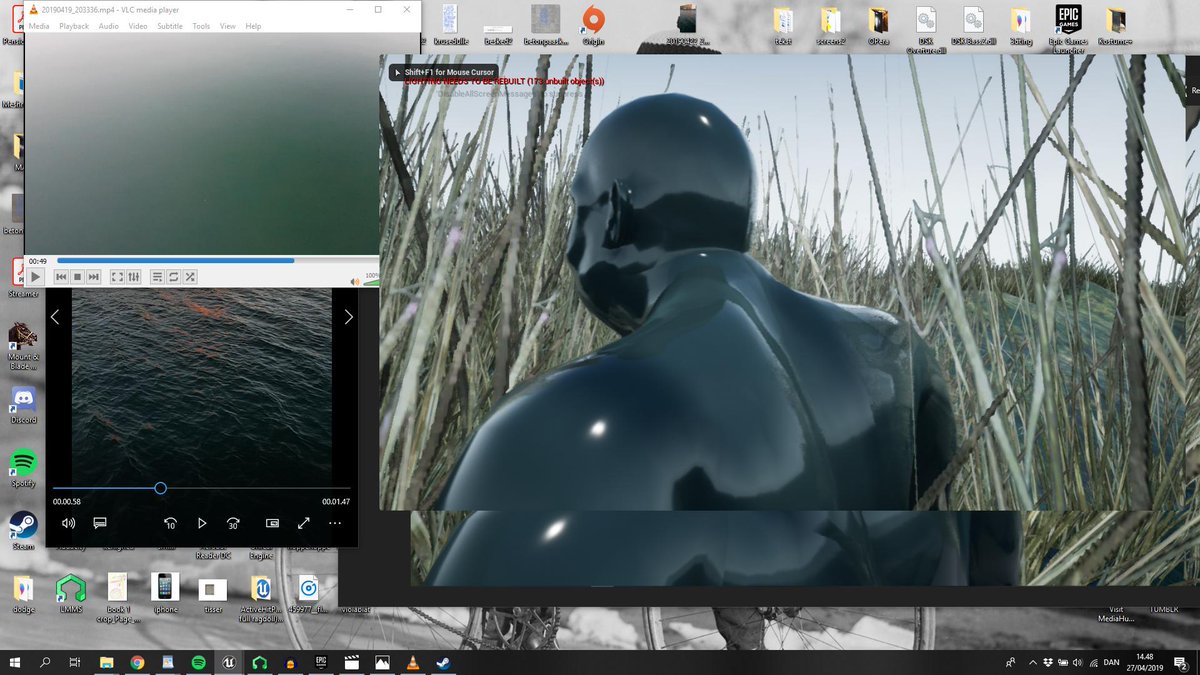Image resolution: width=1200 pixels, height=675 pixels.
Task: Mute audio via VLC speaker icon
Action: pos(354,282)
